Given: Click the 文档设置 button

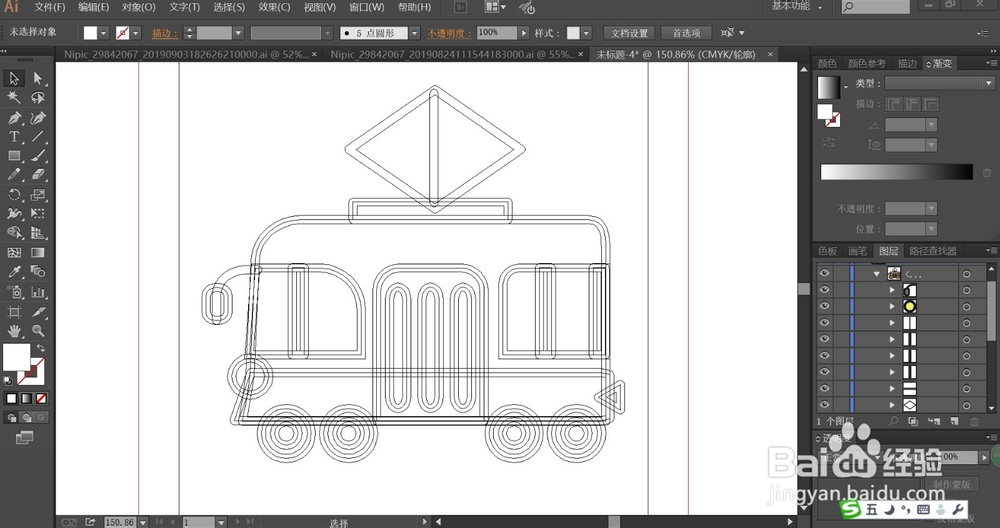Looking at the screenshot, I should click(629, 33).
